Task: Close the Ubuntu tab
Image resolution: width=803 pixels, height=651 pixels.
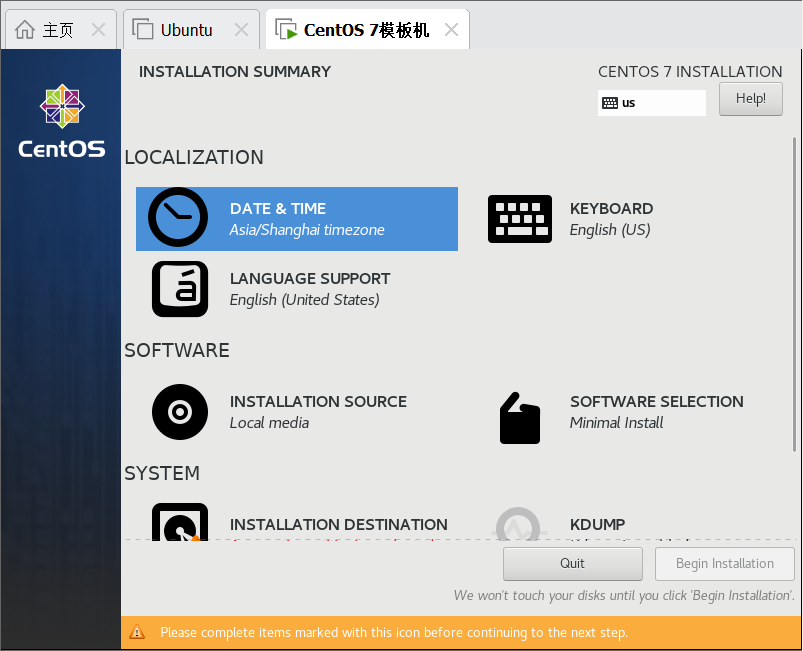Action: tap(241, 30)
